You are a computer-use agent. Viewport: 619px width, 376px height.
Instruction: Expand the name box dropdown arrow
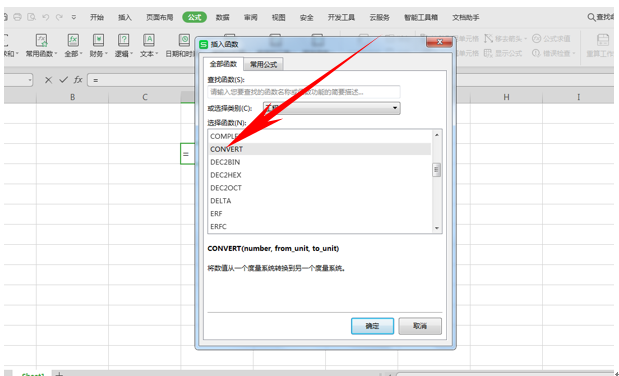pos(30,80)
